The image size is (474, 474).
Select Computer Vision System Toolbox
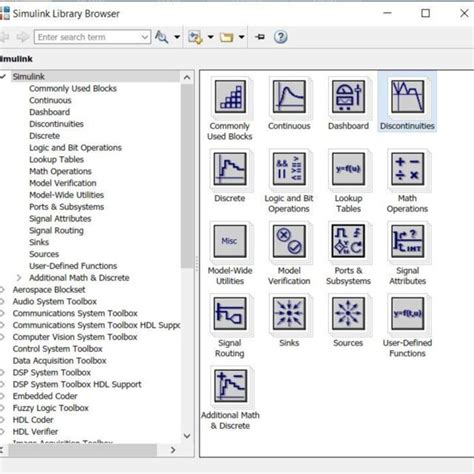[x=75, y=337]
